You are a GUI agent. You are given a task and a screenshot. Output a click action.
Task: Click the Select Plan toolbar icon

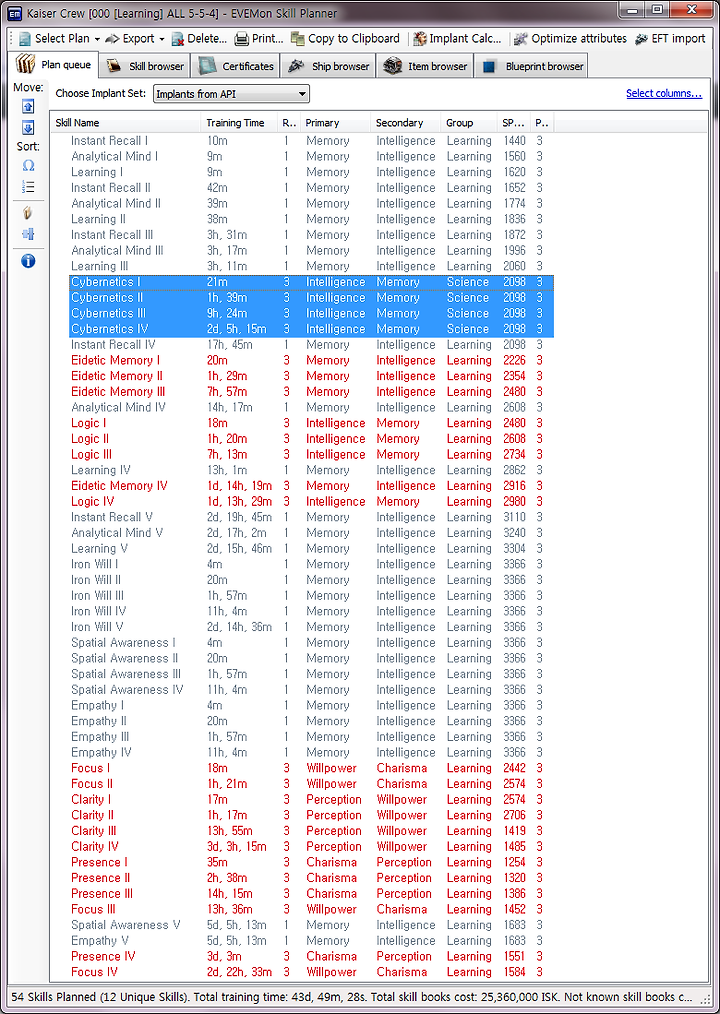coord(25,39)
